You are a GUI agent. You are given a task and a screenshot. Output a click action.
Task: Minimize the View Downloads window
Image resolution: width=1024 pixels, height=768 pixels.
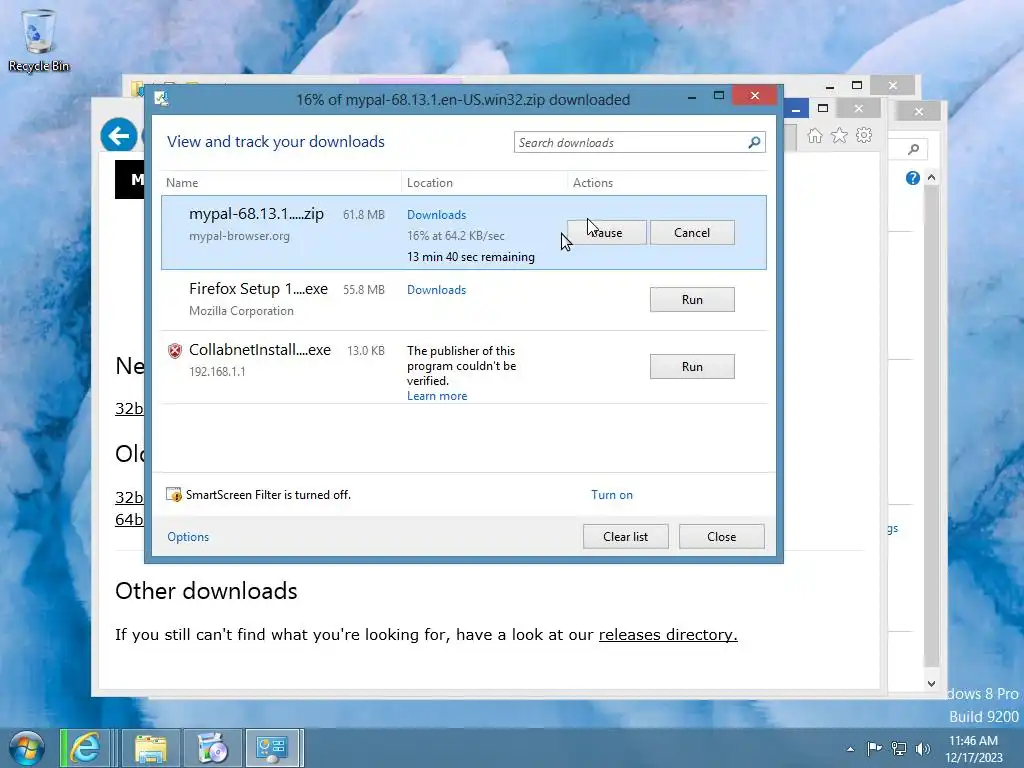click(x=692, y=97)
